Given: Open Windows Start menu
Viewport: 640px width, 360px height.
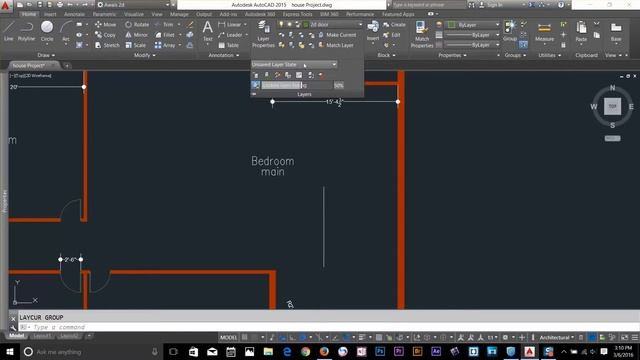Looking at the screenshot, I should click(9, 351).
